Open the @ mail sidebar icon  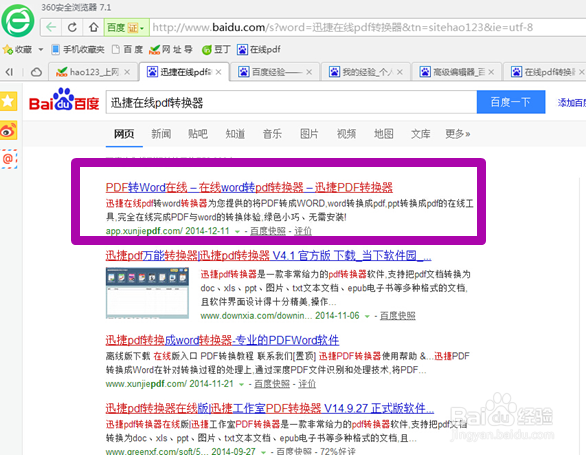(8, 159)
